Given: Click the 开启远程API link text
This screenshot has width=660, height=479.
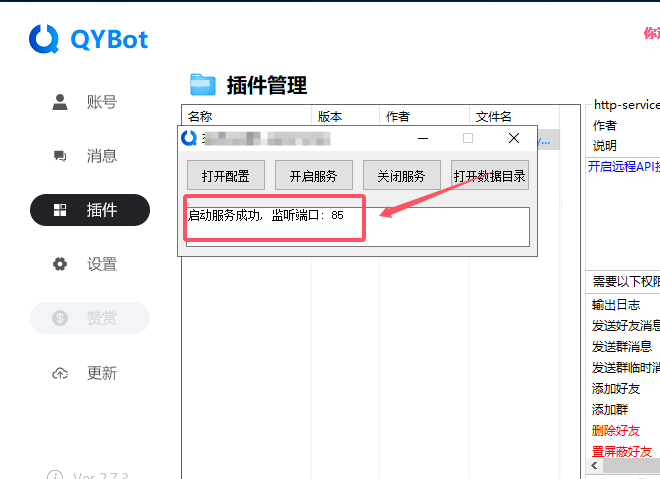Looking at the screenshot, I should point(624,167).
